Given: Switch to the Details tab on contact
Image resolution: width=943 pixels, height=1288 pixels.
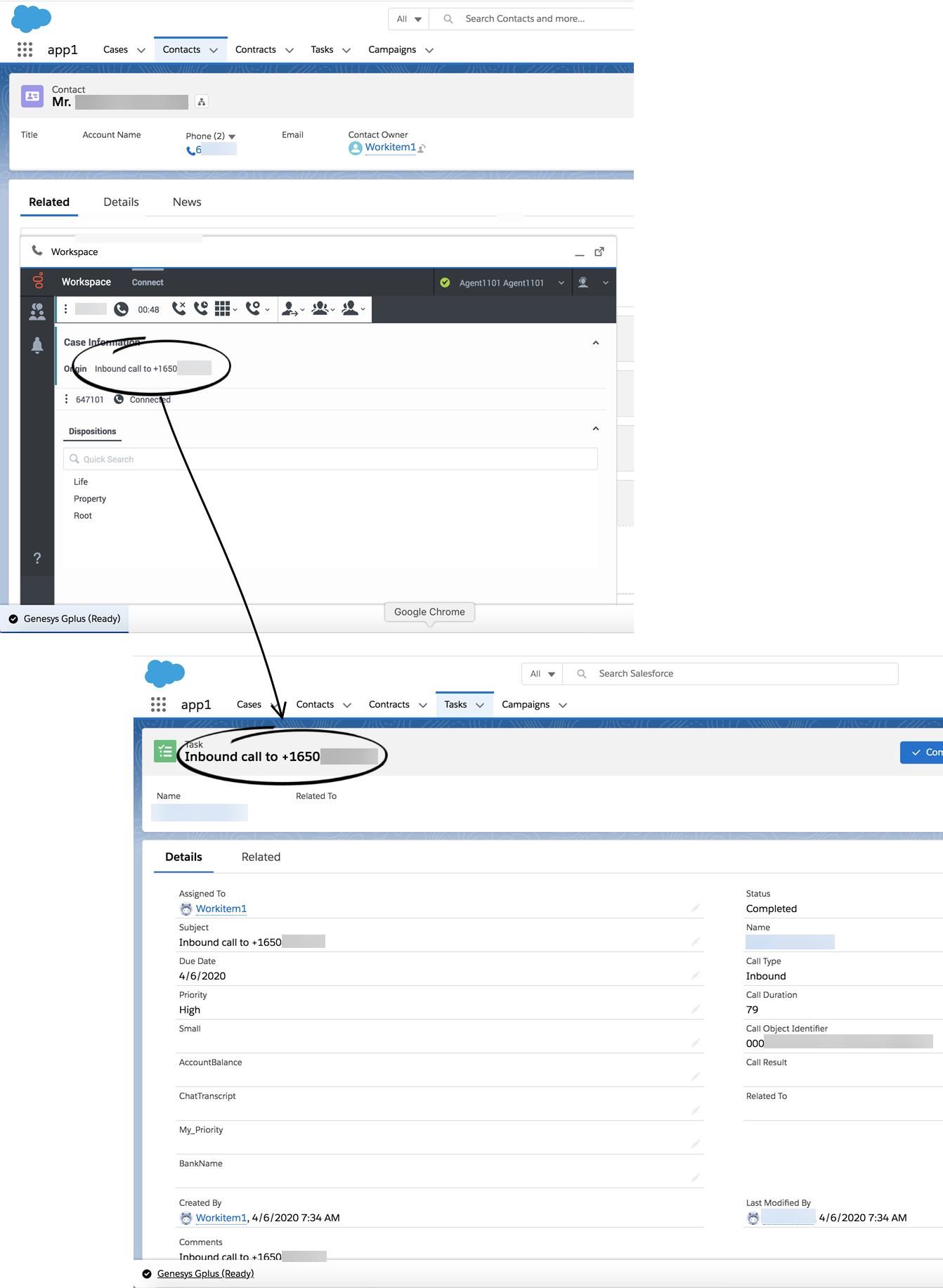Looking at the screenshot, I should [x=121, y=202].
